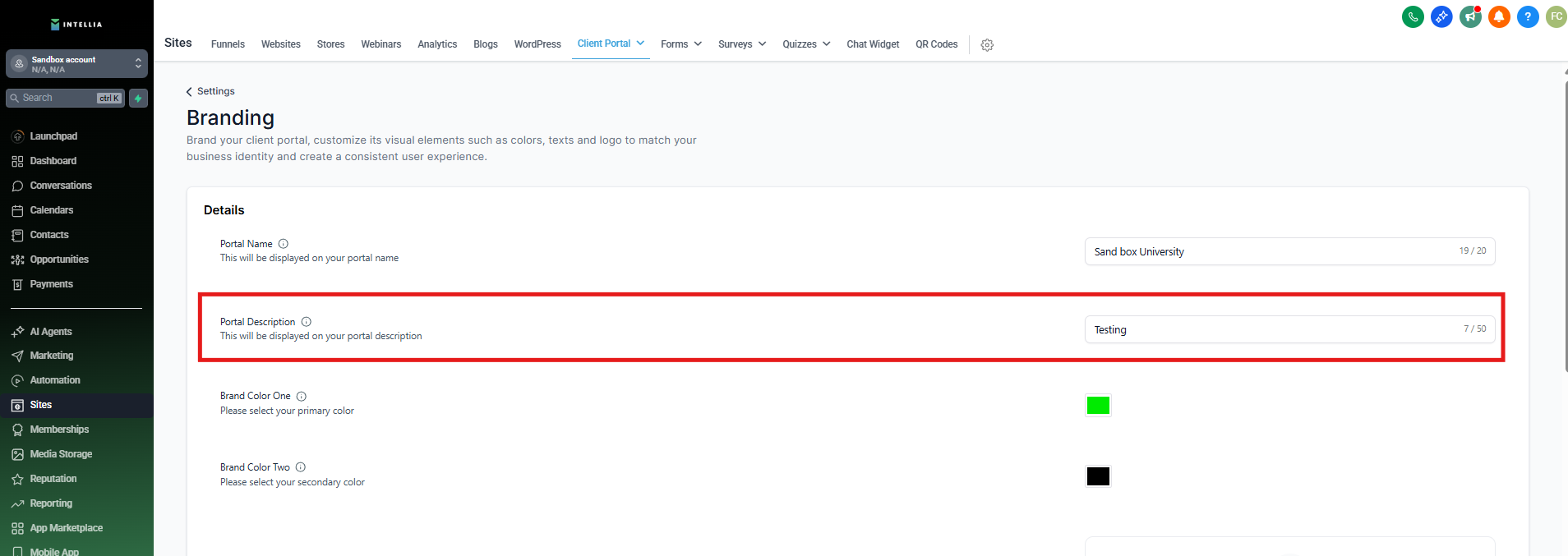Image resolution: width=1568 pixels, height=556 pixels.
Task: Switch to the Funnels tab
Action: click(x=228, y=44)
